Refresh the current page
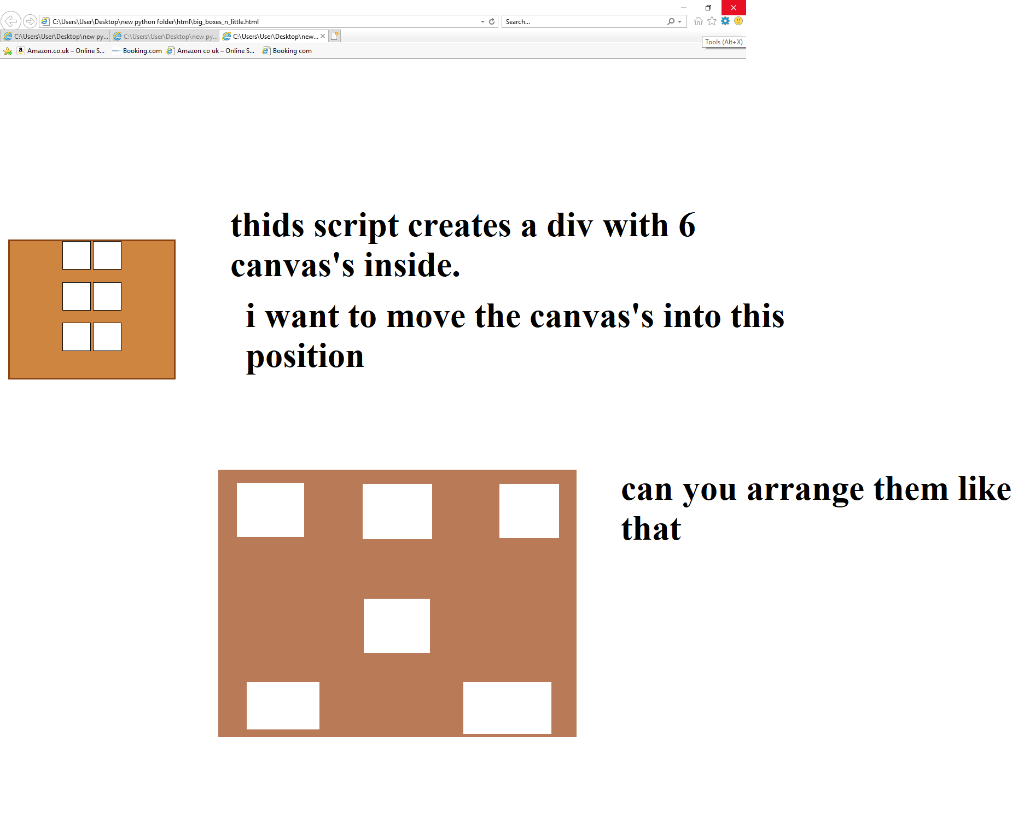The height and width of the screenshot is (818, 1024). pyautogui.click(x=490, y=20)
